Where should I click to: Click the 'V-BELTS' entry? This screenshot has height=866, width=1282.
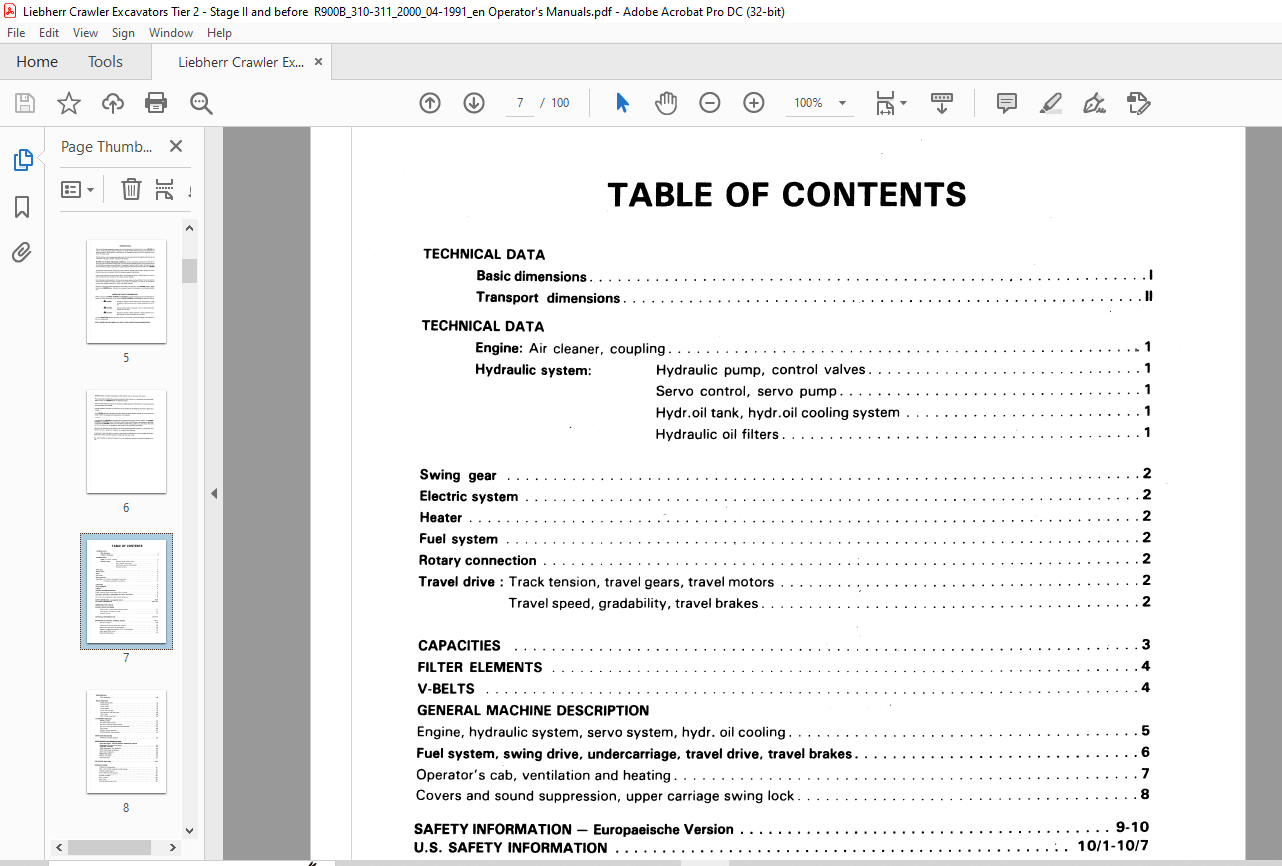coord(446,689)
